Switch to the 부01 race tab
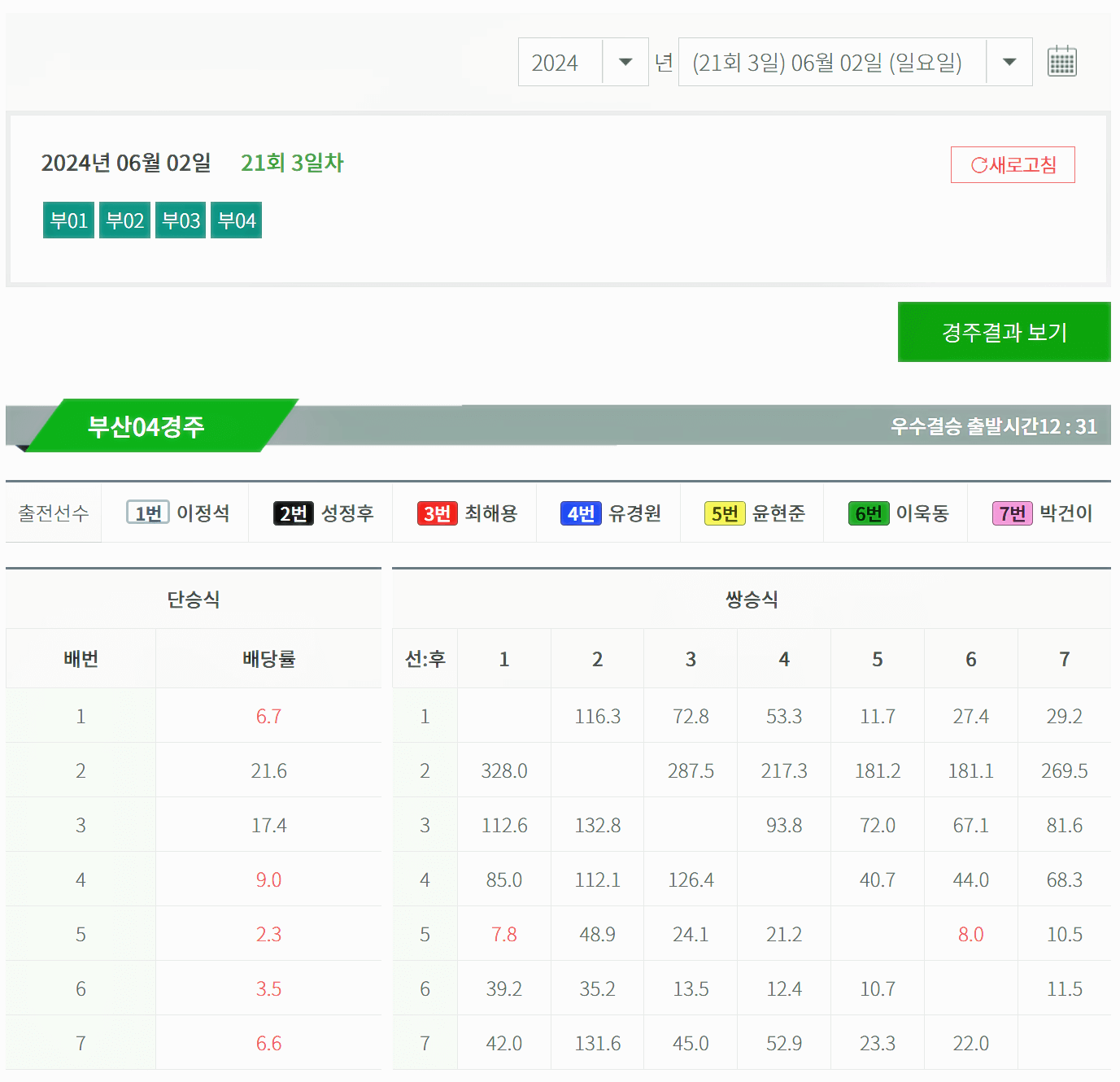 (68, 219)
